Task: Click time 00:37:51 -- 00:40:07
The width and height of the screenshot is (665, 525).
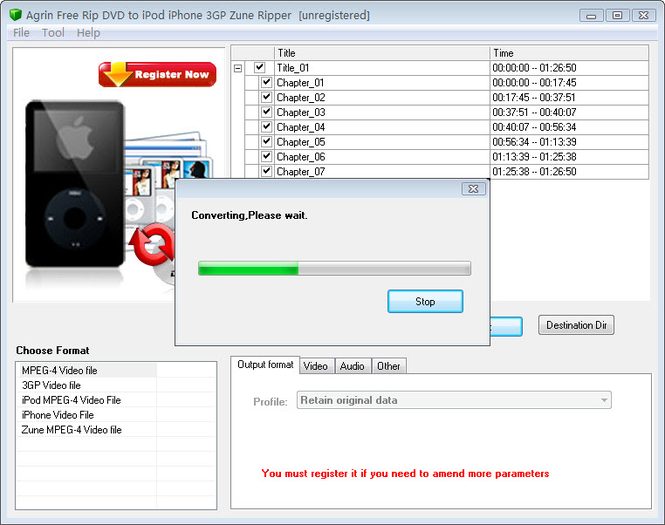Action: (x=534, y=112)
